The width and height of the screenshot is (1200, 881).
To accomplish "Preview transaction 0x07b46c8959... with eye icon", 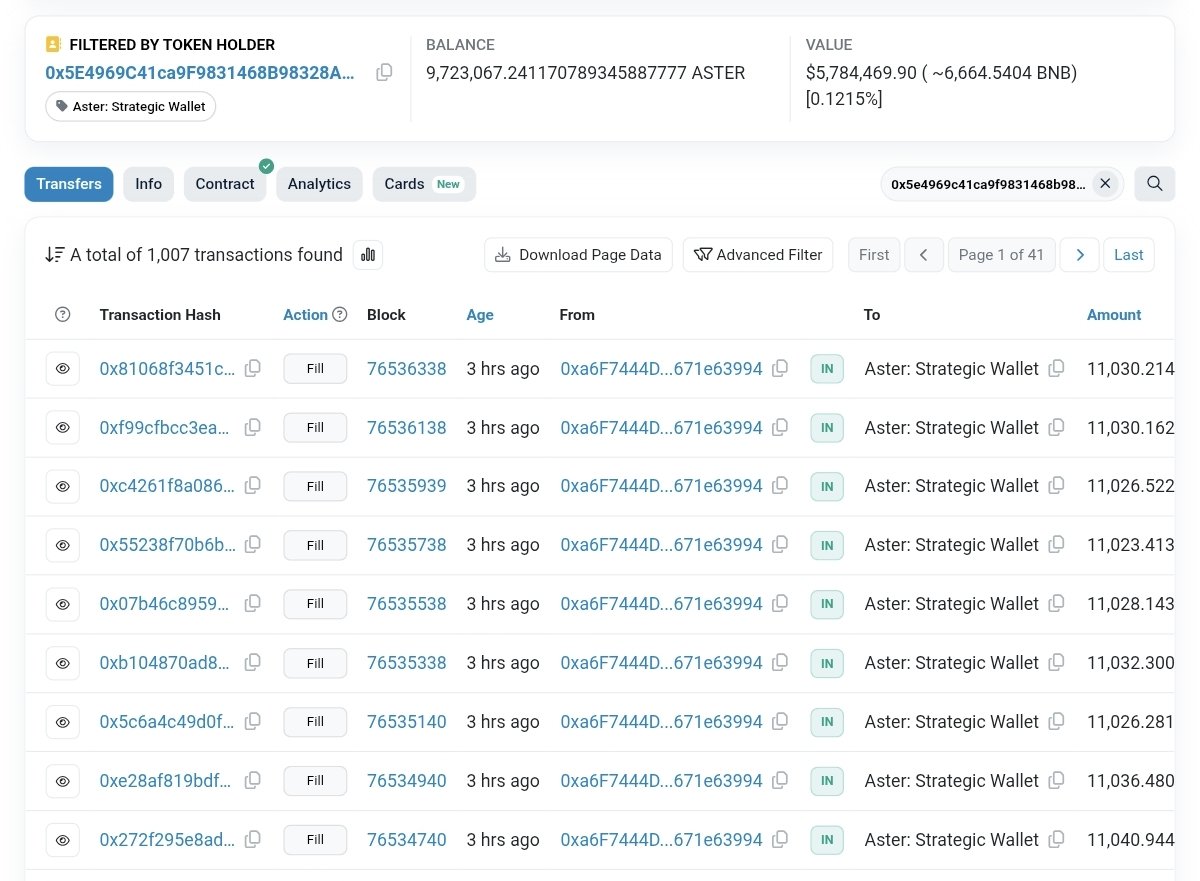I will pyautogui.click(x=63, y=604).
